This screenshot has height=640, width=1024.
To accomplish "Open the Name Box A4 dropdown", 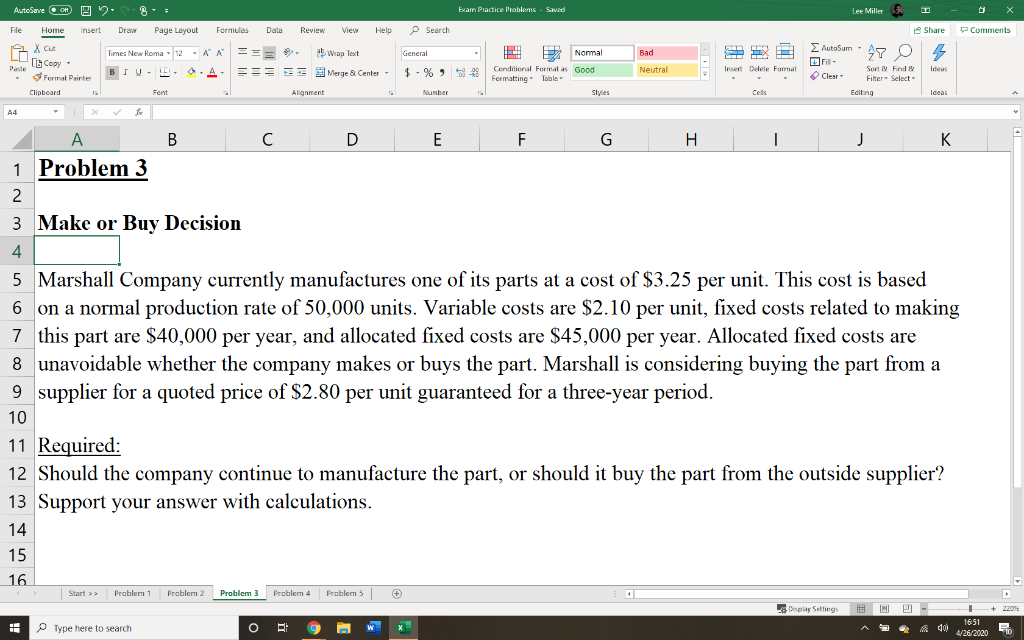I will (56, 112).
